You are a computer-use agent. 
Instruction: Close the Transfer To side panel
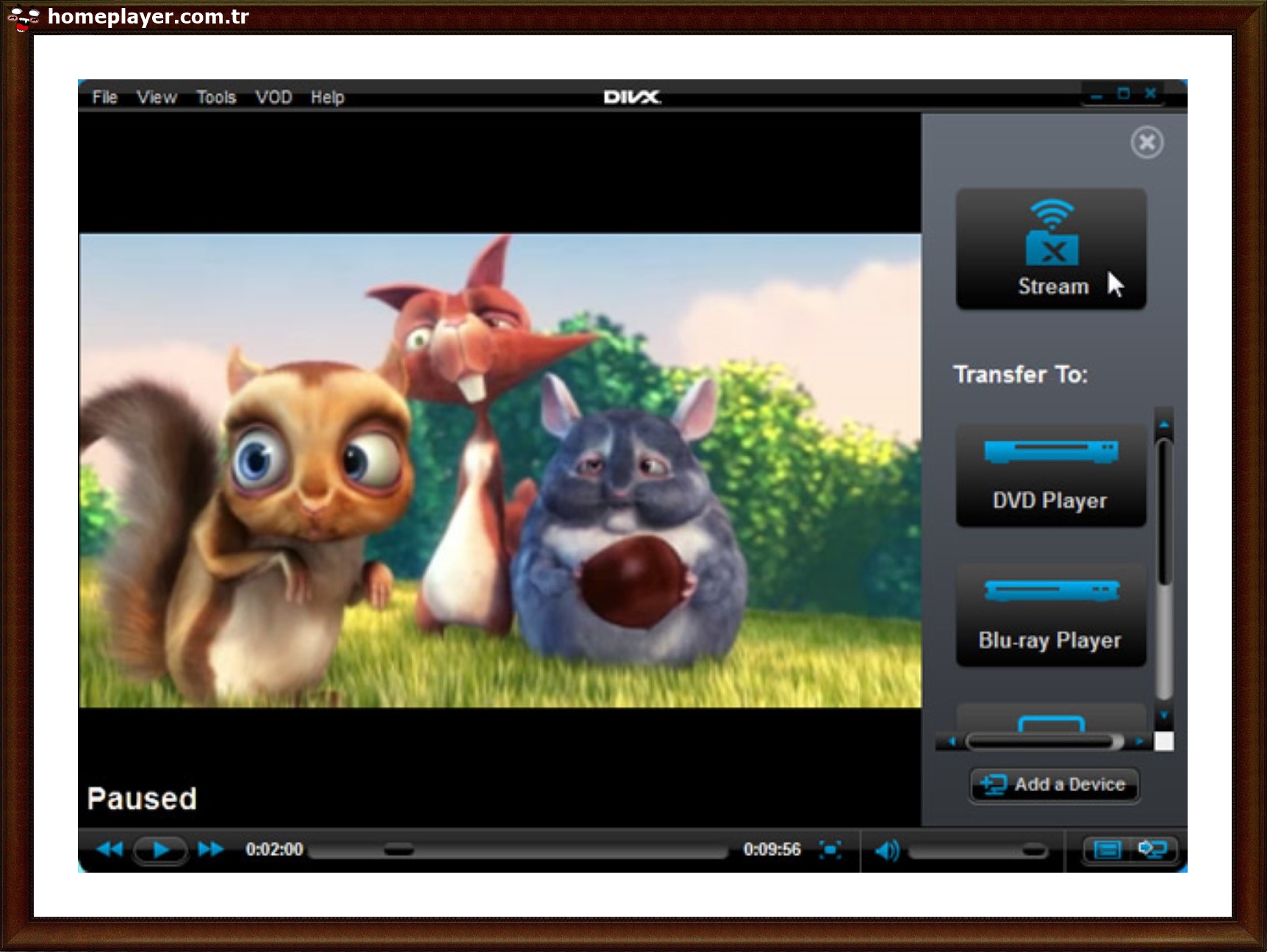1146,143
